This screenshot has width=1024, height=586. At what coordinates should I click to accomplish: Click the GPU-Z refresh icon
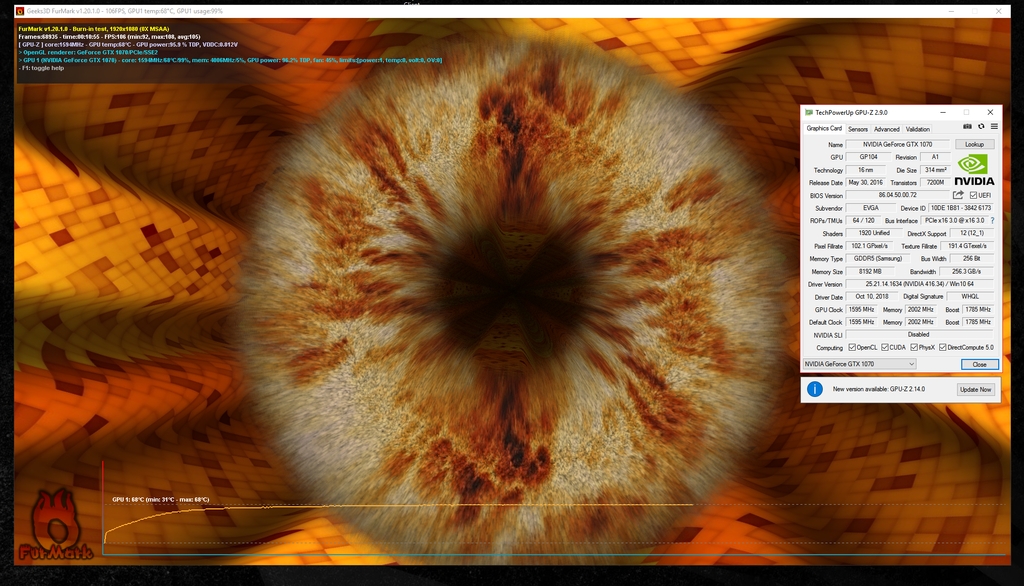pyautogui.click(x=981, y=127)
